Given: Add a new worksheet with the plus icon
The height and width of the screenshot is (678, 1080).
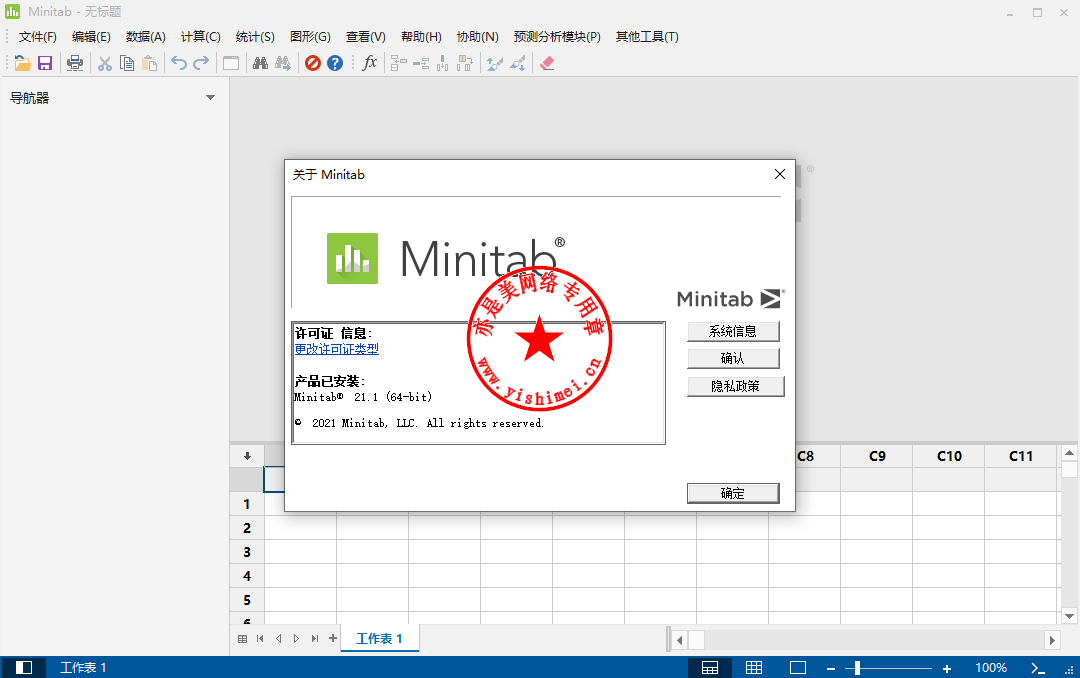Looking at the screenshot, I should pyautogui.click(x=333, y=638).
